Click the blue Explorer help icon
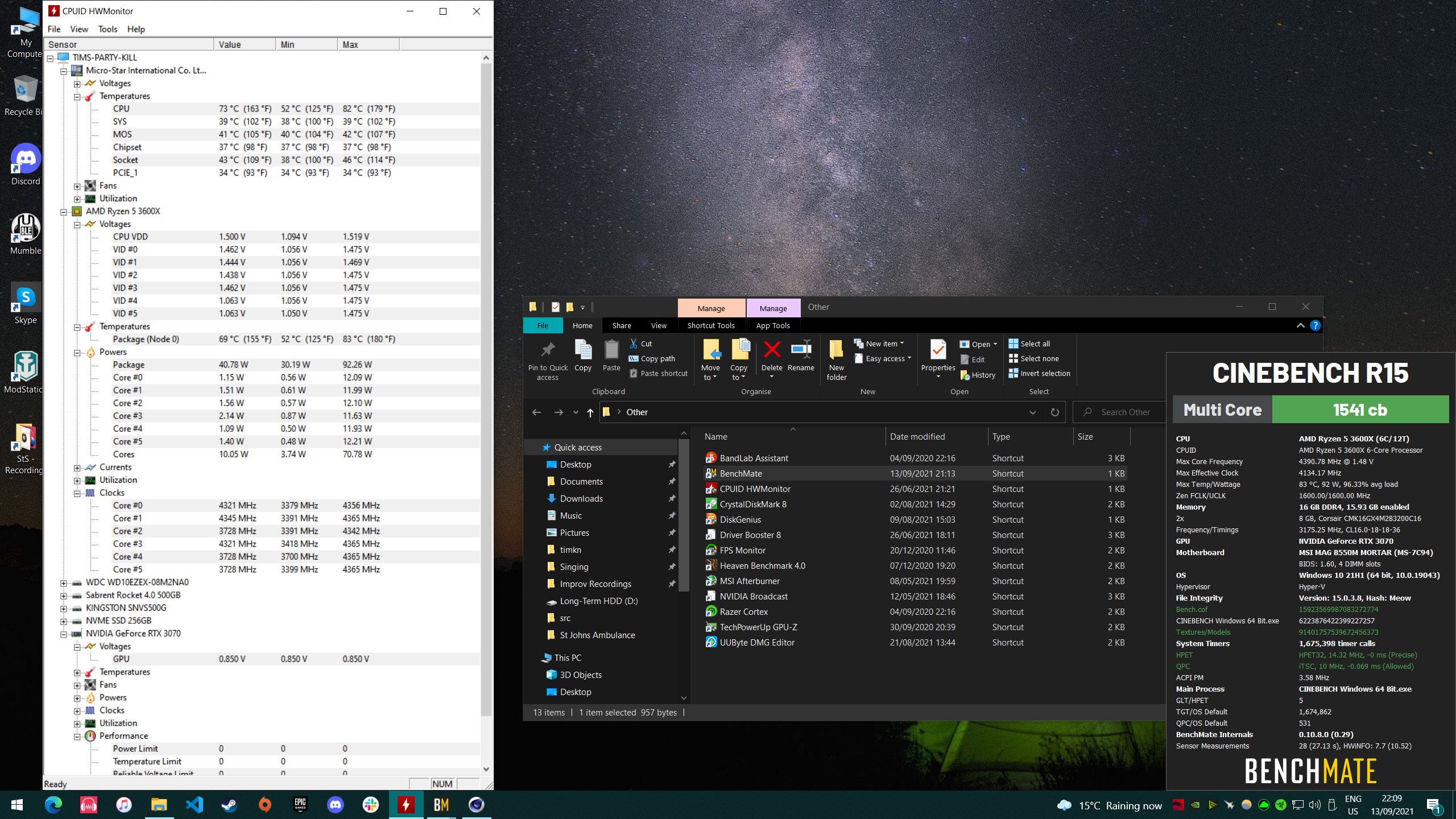The image size is (1456, 819). click(x=1315, y=325)
